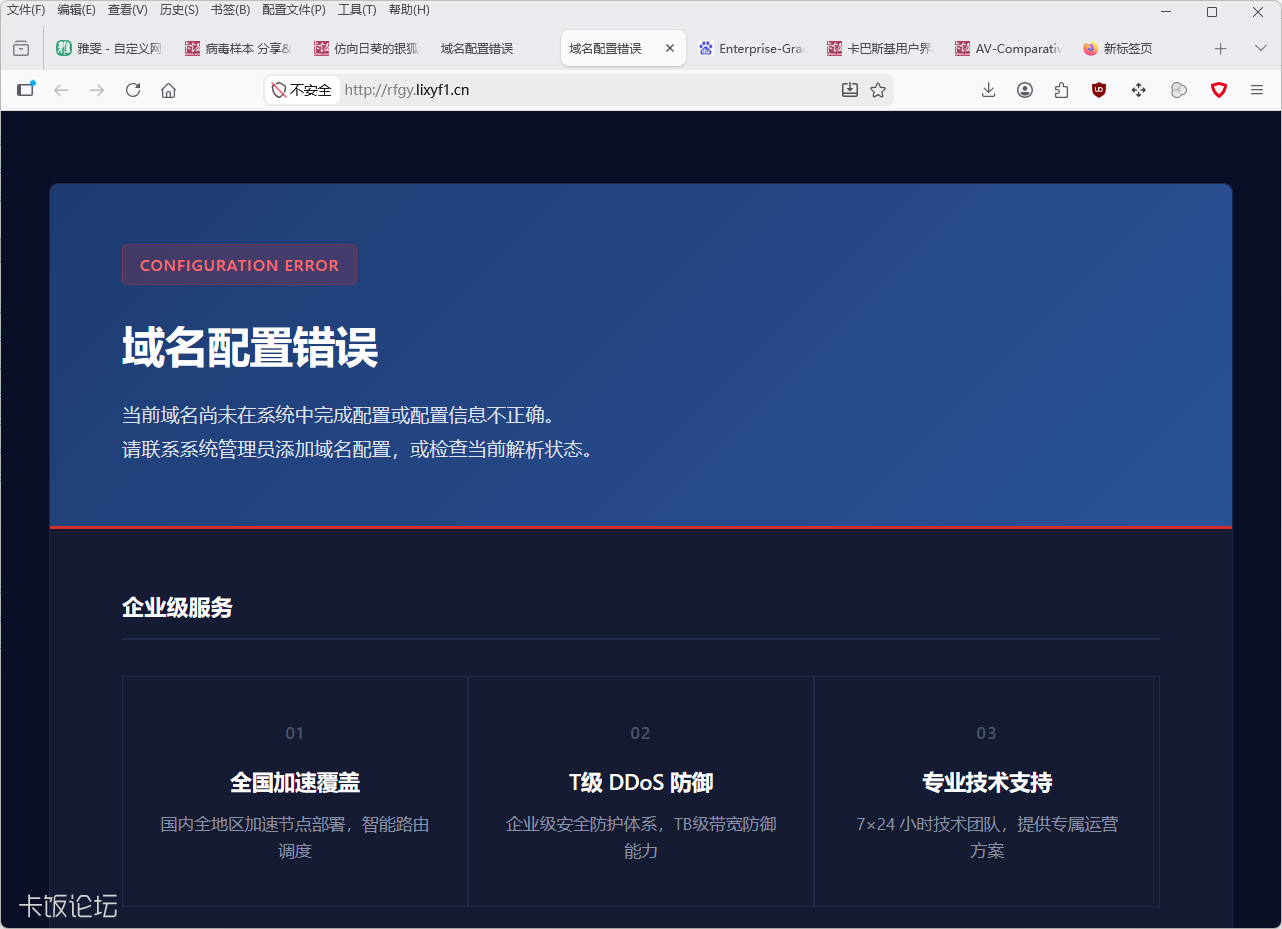The height and width of the screenshot is (929, 1282).
Task: Open the home page icon
Action: pos(169,90)
